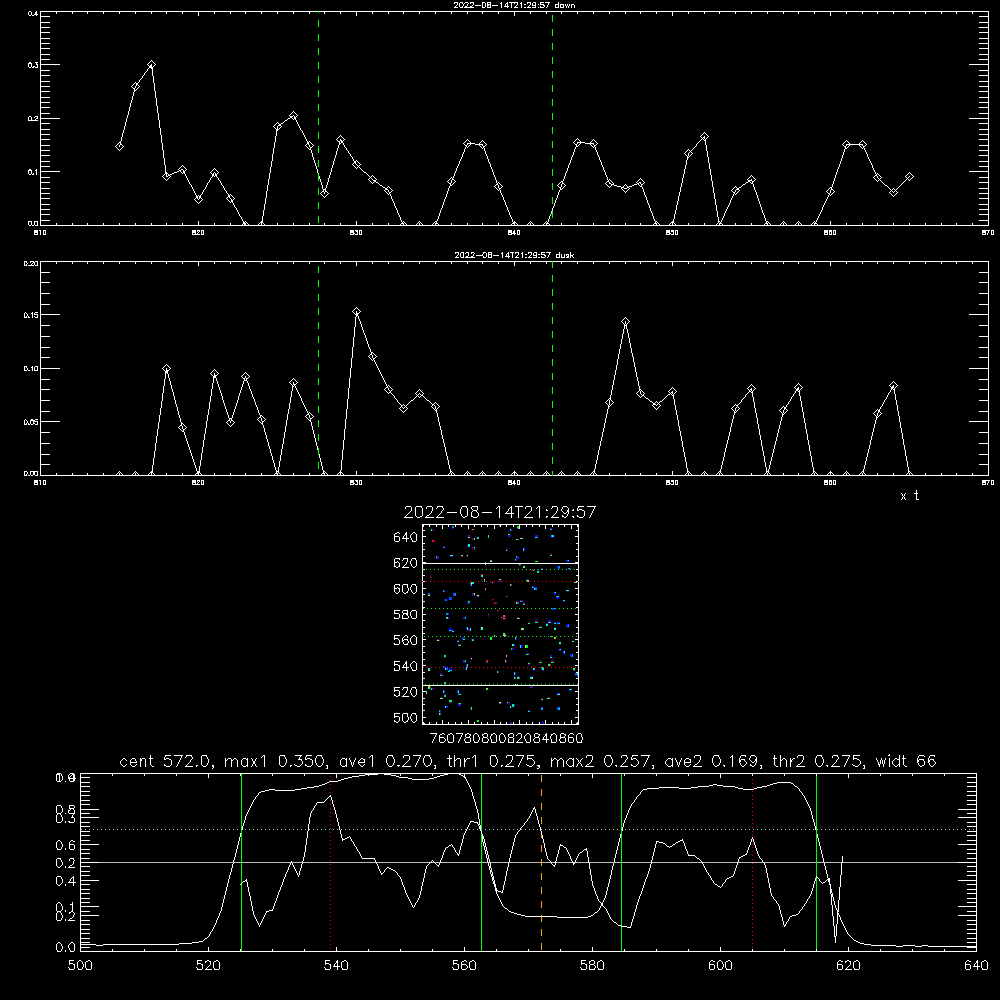The height and width of the screenshot is (1000, 1000).
Task: Click the "560" x-axis label of the bottom plot
Action: point(464,966)
